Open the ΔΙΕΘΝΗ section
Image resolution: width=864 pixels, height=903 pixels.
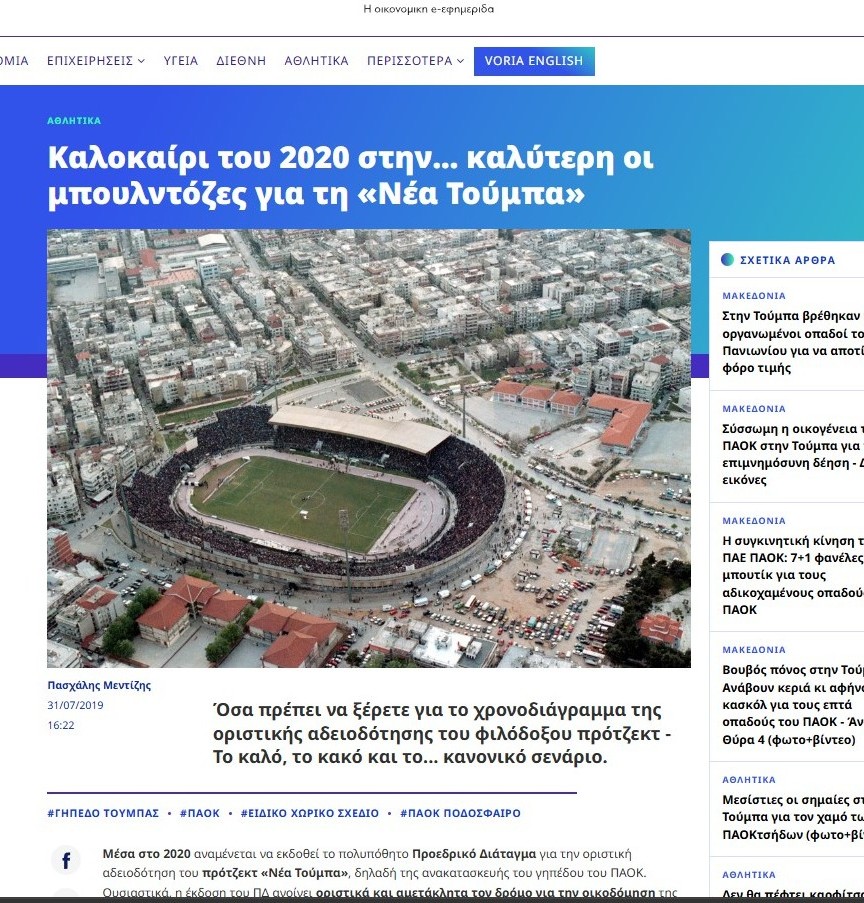pos(241,60)
